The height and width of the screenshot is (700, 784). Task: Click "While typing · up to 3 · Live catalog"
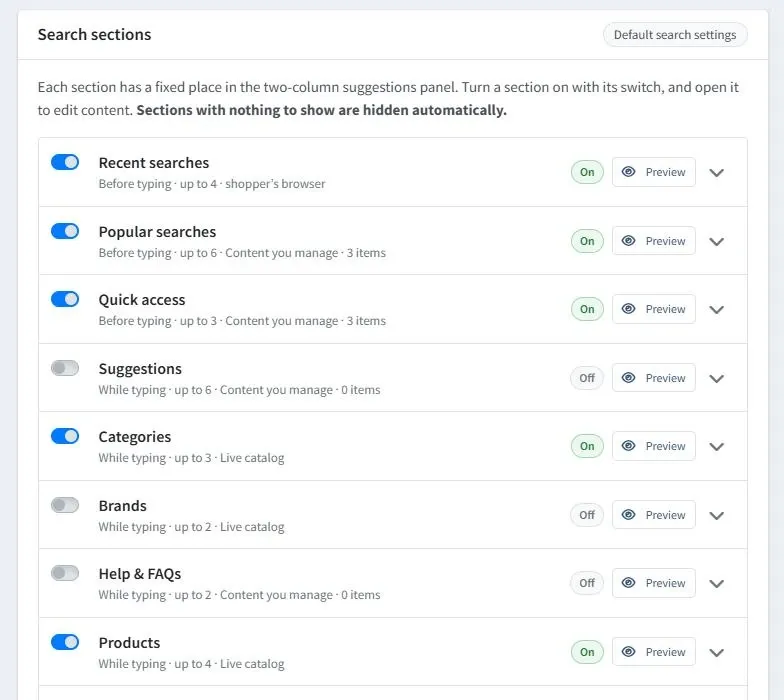tap(191, 458)
